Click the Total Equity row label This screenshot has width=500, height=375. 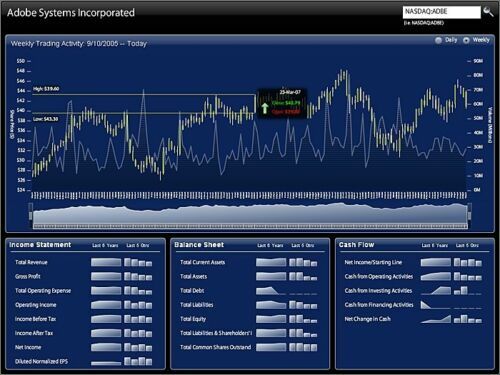point(193,319)
